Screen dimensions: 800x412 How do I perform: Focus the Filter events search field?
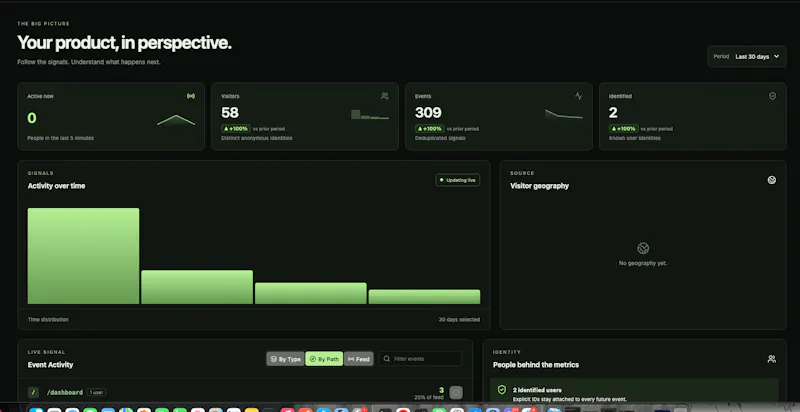coord(421,359)
